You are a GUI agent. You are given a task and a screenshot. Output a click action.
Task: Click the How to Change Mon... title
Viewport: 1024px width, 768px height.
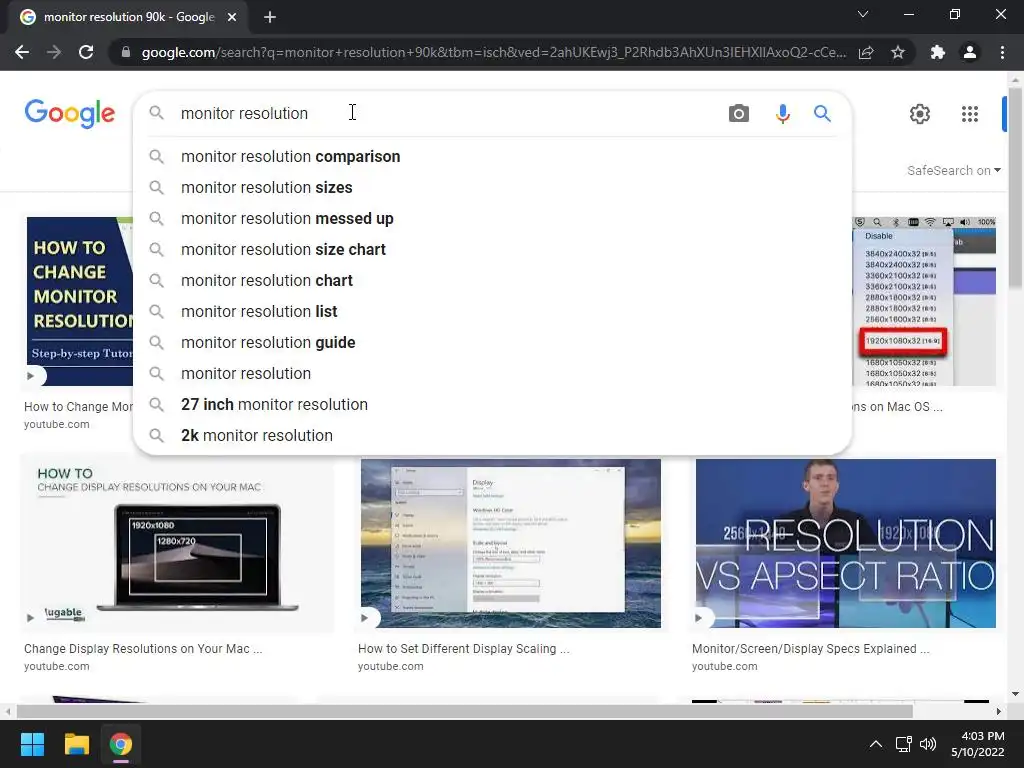(x=78, y=407)
